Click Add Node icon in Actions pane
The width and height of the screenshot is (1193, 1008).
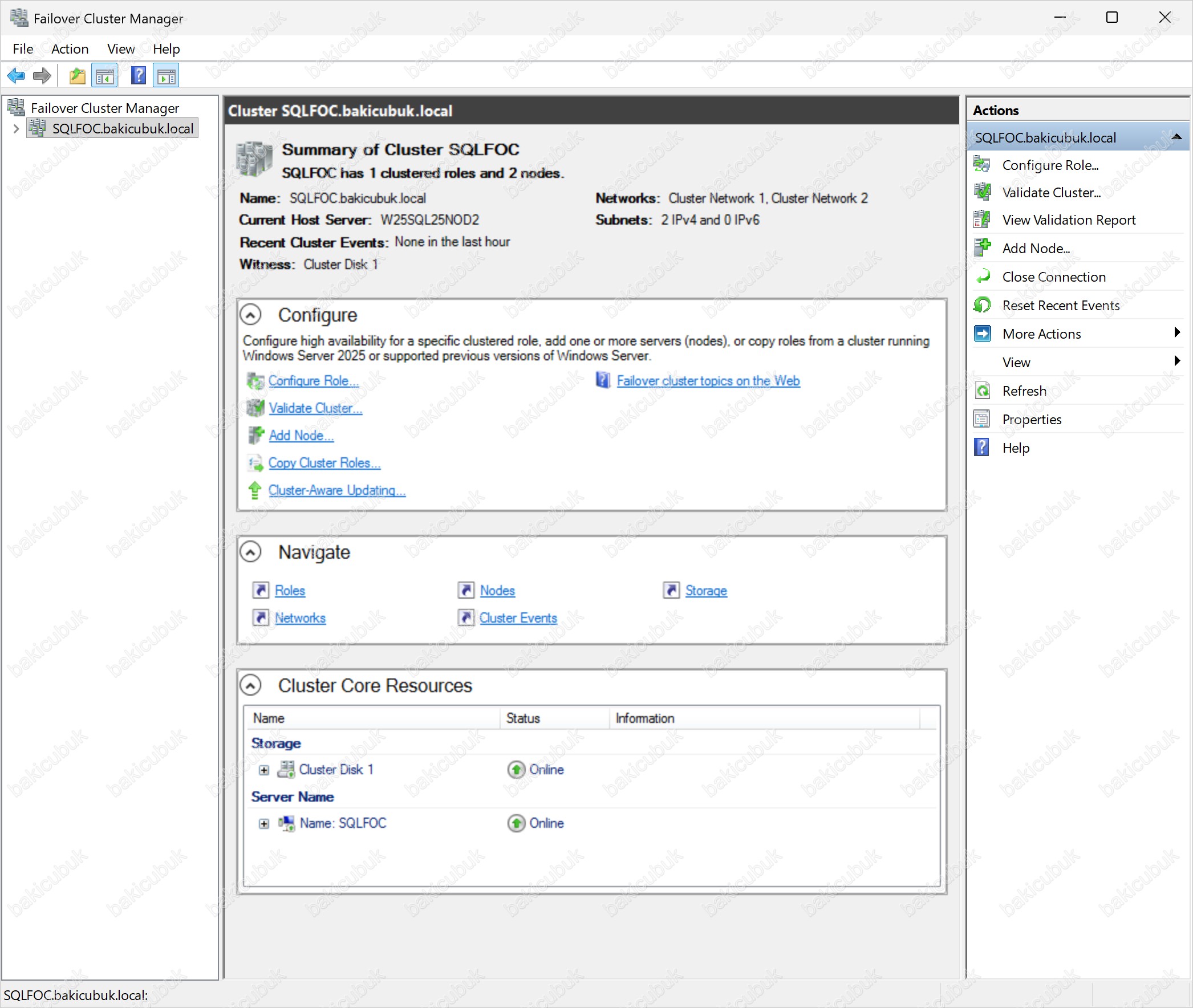982,248
